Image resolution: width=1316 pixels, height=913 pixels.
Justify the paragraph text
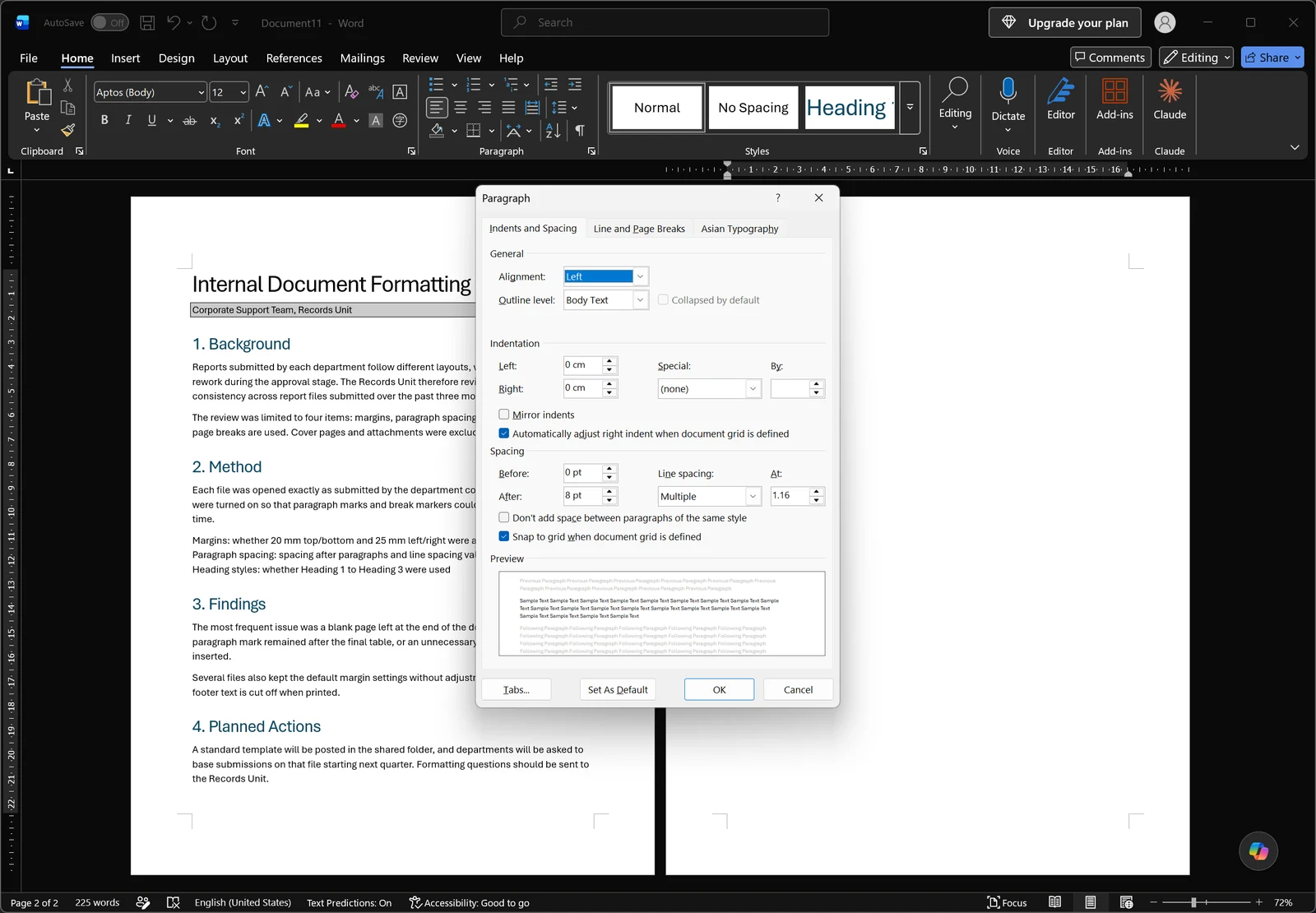tap(508, 108)
